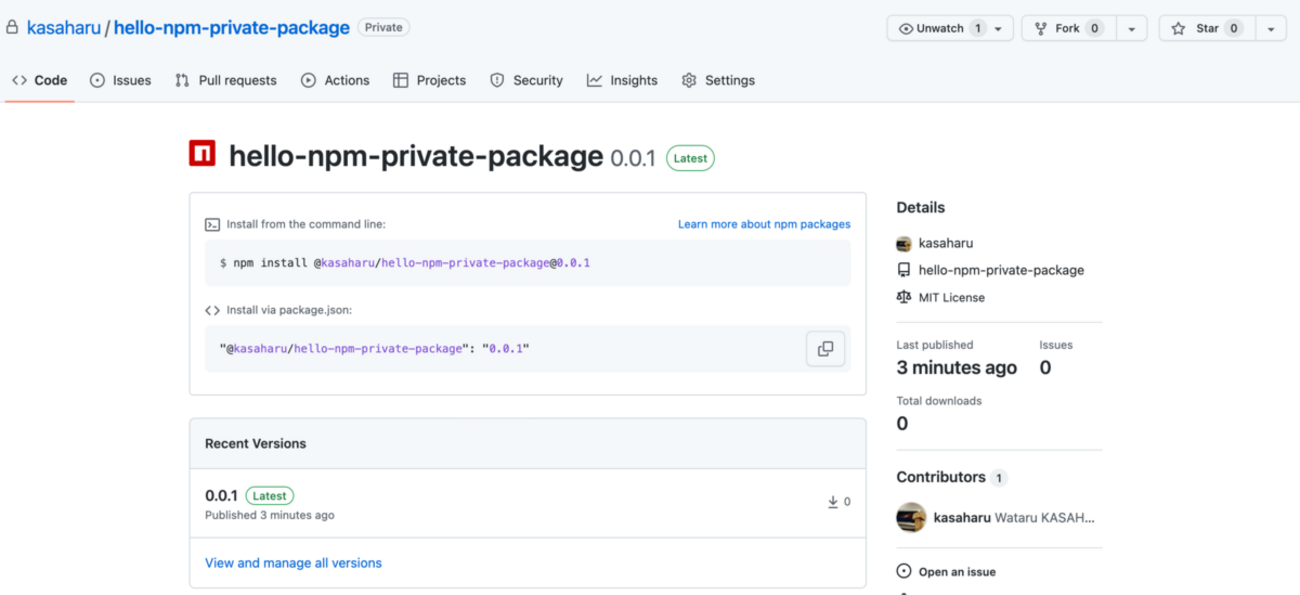Viewport: 1300px width, 595px height.
Task: Click the Issues count value in Details
Action: click(1045, 368)
